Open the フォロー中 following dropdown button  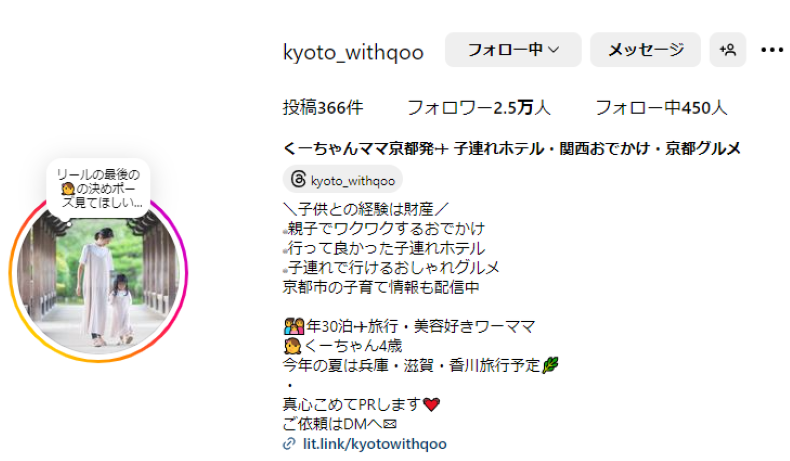[x=513, y=49]
